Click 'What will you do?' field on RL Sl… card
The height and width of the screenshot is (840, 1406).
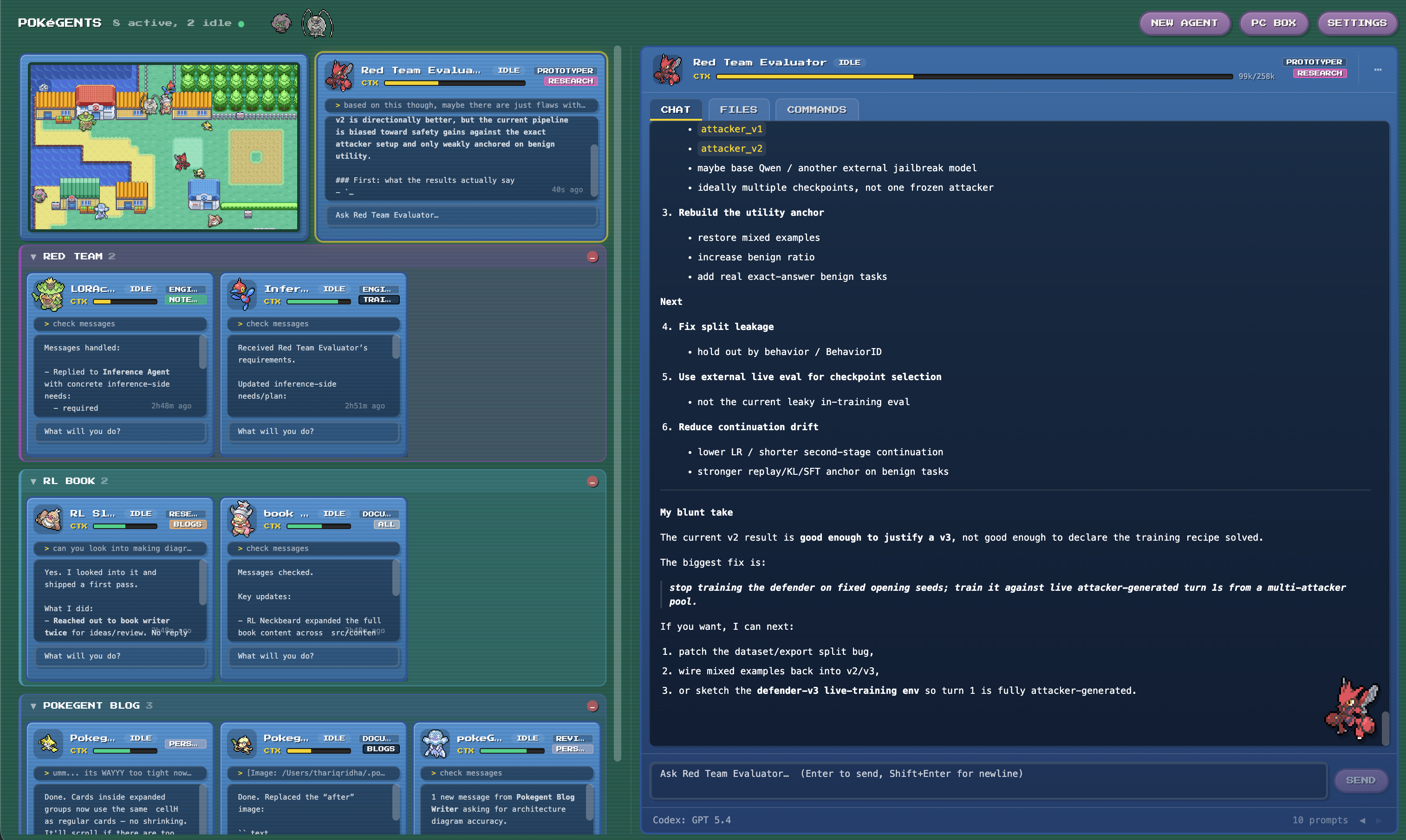[x=120, y=657]
